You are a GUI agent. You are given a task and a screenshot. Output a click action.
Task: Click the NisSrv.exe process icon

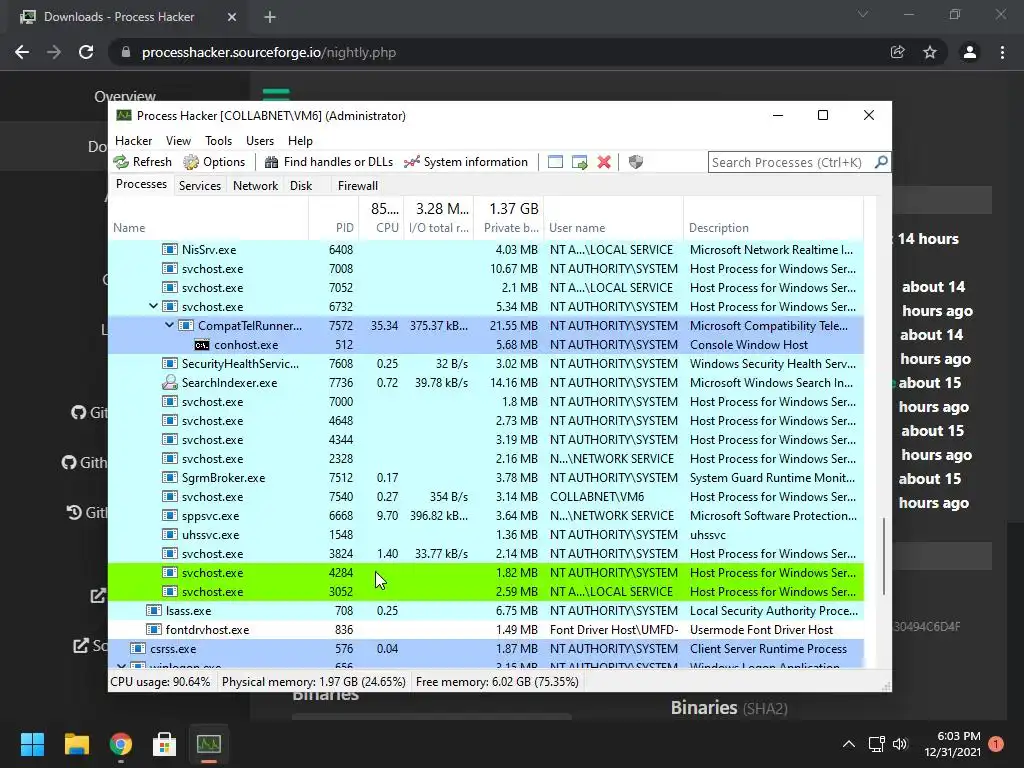tap(170, 249)
